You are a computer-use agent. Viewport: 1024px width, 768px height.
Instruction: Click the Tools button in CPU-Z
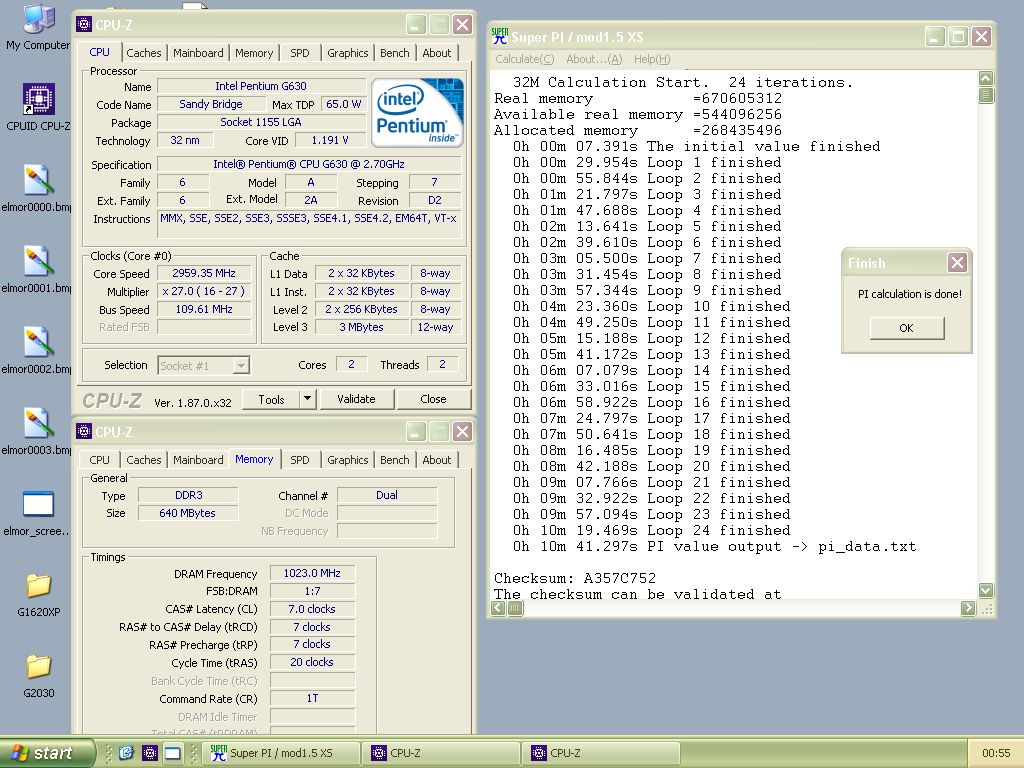[271, 399]
